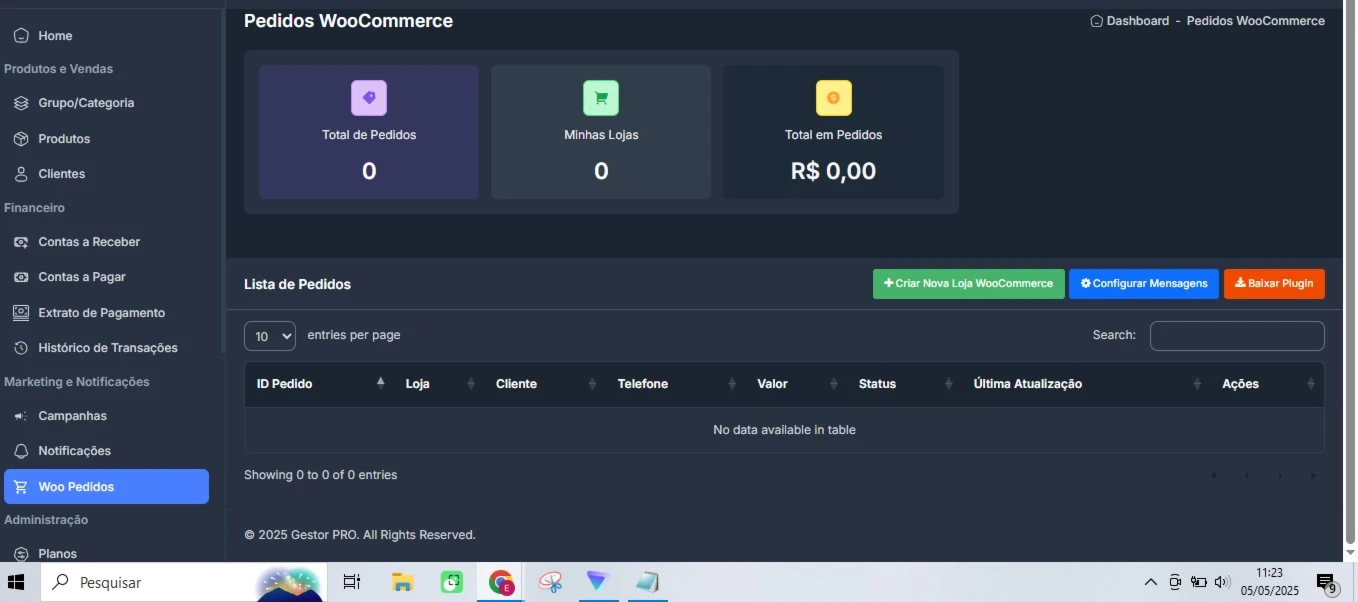Click the Total de Pedidos card
The height and width of the screenshot is (602, 1358).
click(369, 132)
